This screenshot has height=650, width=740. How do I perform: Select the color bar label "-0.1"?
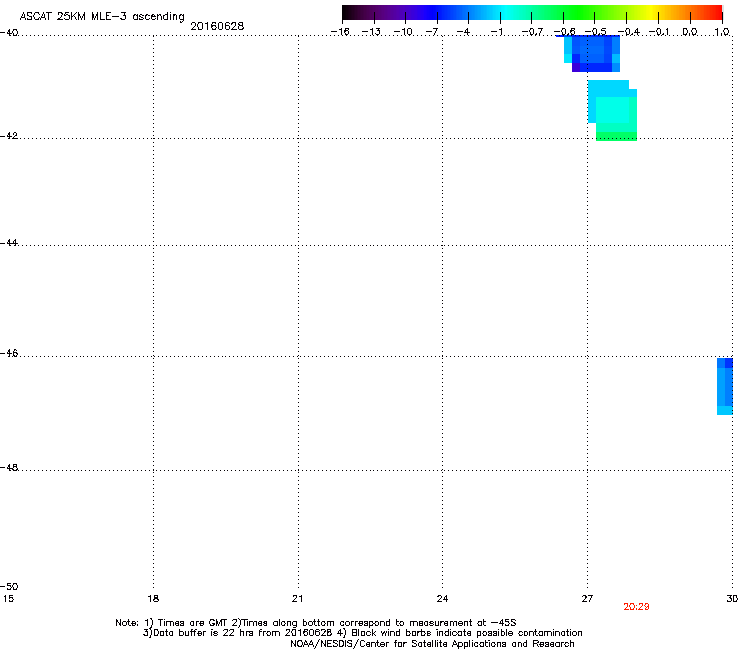click(659, 32)
